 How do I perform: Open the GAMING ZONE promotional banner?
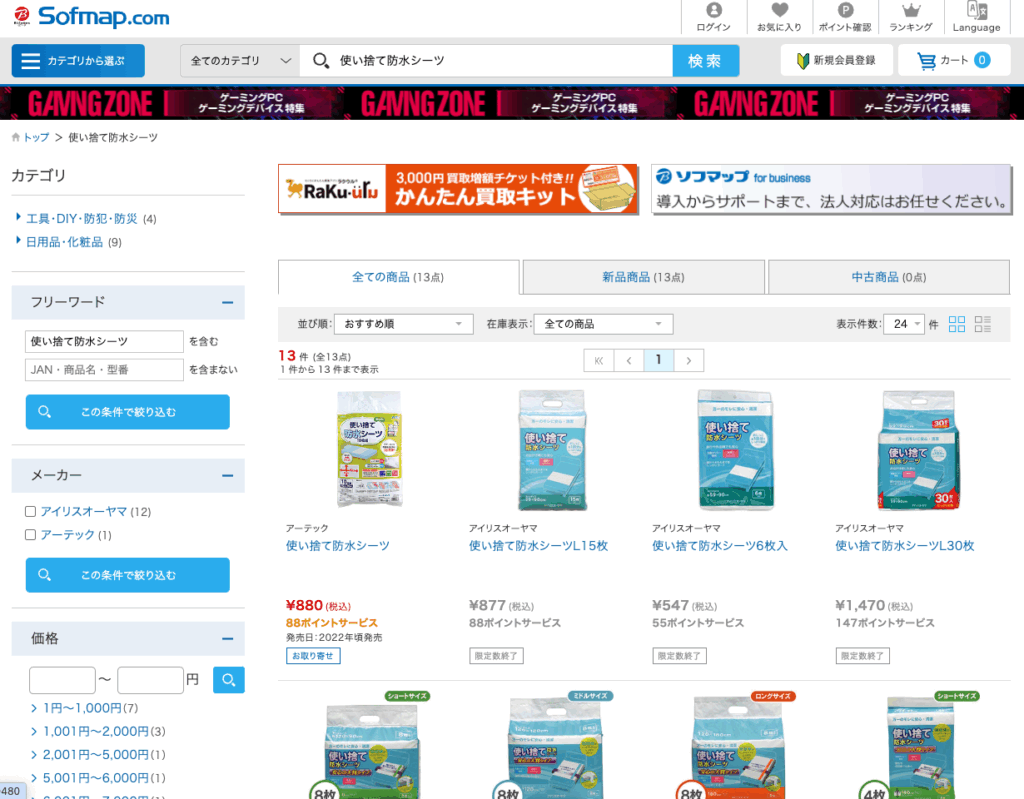coord(512,103)
